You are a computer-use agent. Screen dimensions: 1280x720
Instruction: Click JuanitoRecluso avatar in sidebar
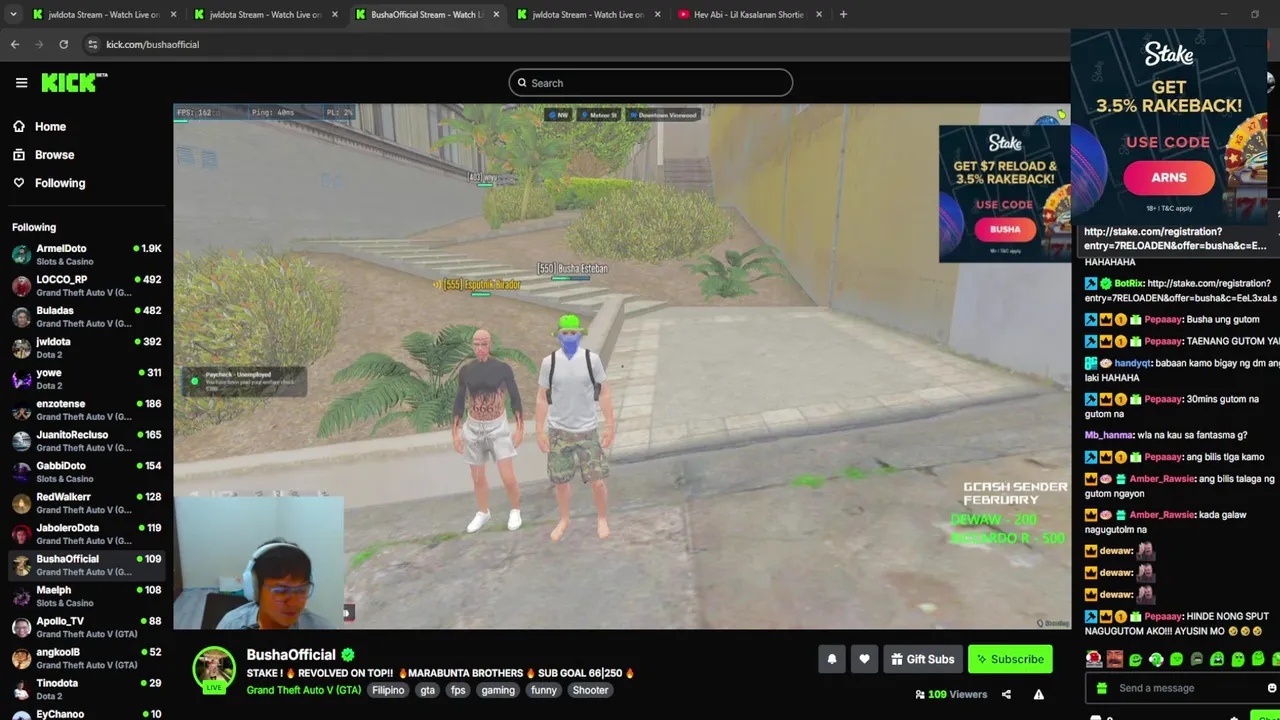(21, 441)
